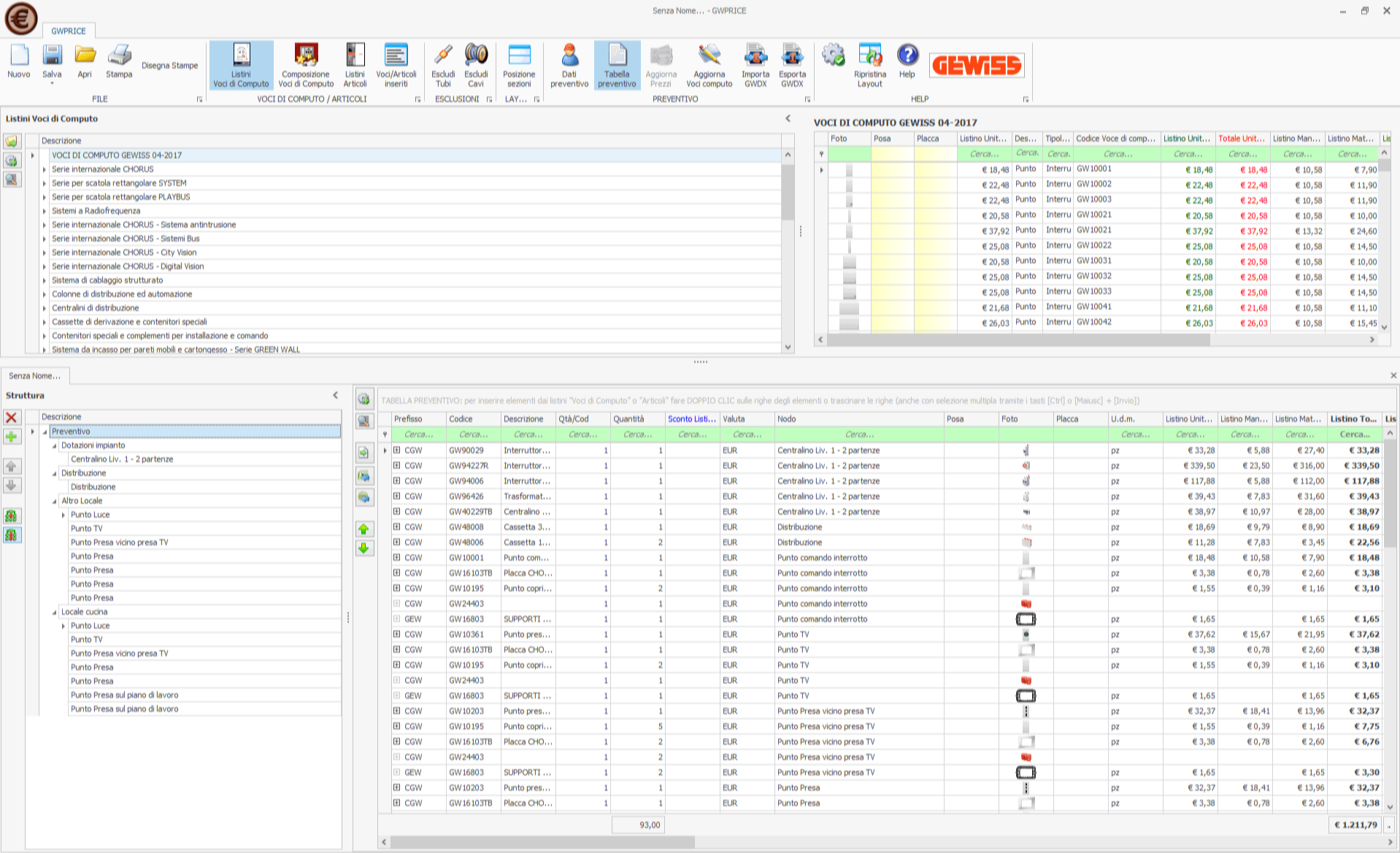Open Composizione Voci di Computo
The height and width of the screenshot is (853, 1400).
coord(306,65)
